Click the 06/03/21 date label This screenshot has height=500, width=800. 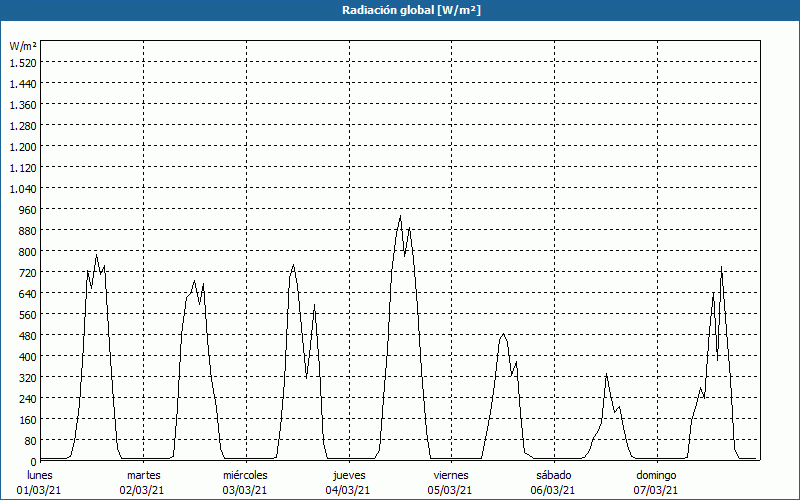(553, 490)
